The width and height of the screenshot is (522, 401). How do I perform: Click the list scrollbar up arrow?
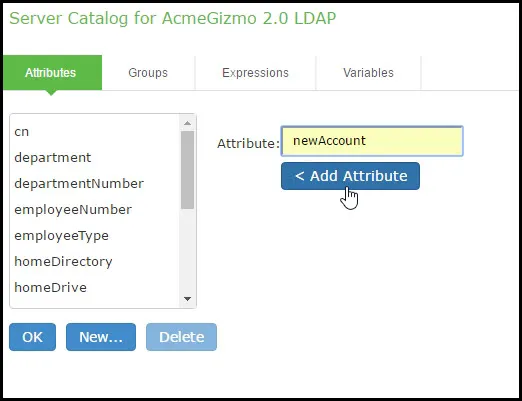pos(187,123)
